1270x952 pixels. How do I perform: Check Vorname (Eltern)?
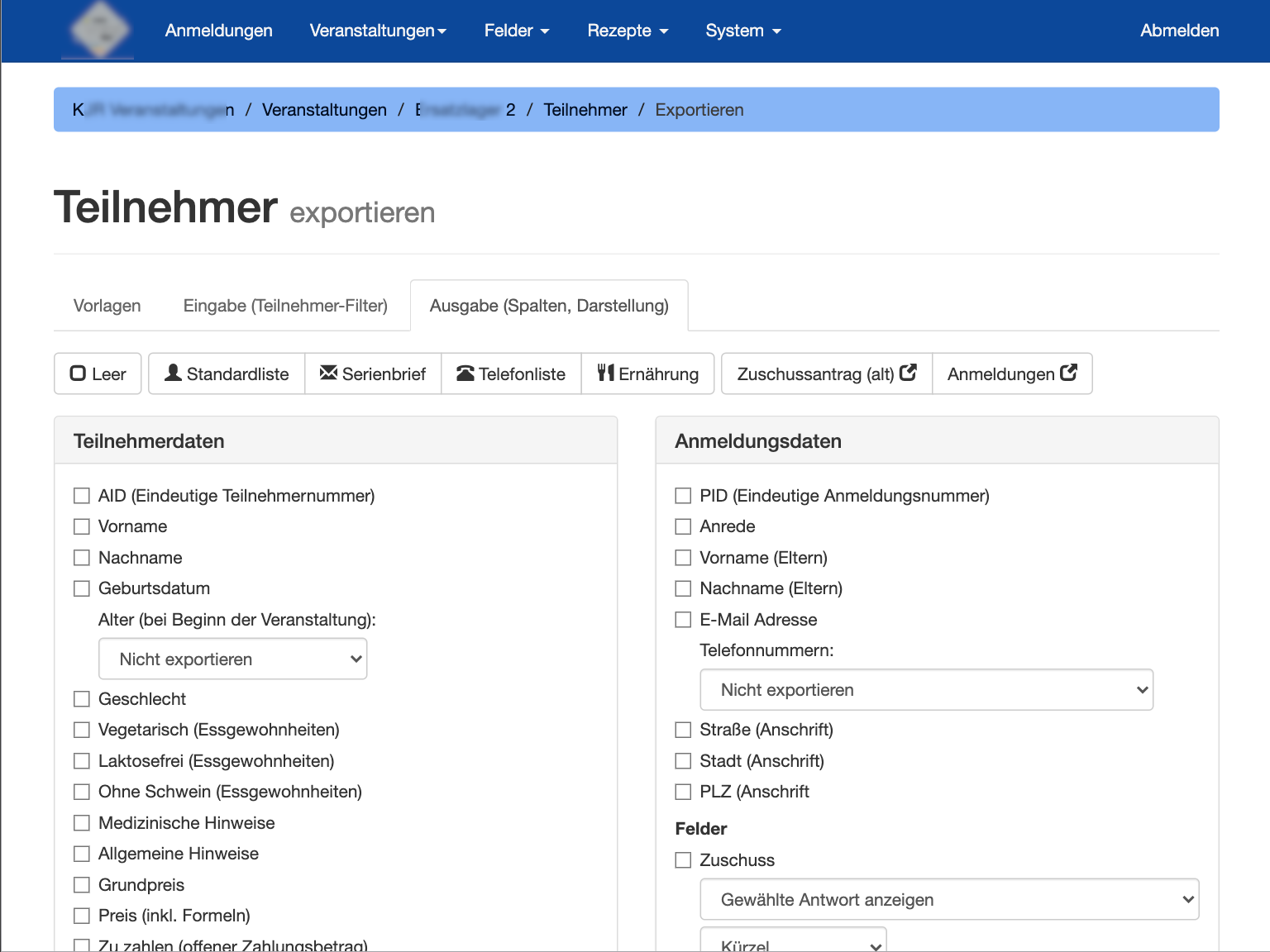coord(683,558)
